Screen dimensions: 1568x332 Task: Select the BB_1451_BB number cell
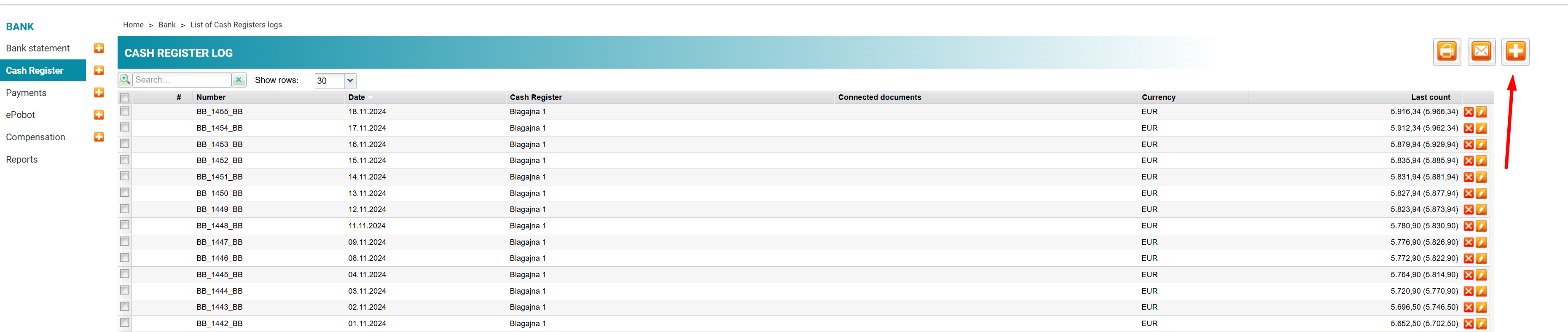click(220, 177)
